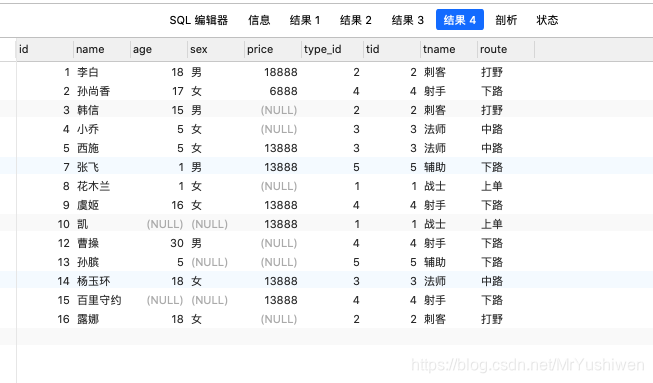Click the sex column header
This screenshot has height=383, width=653.
216,50
